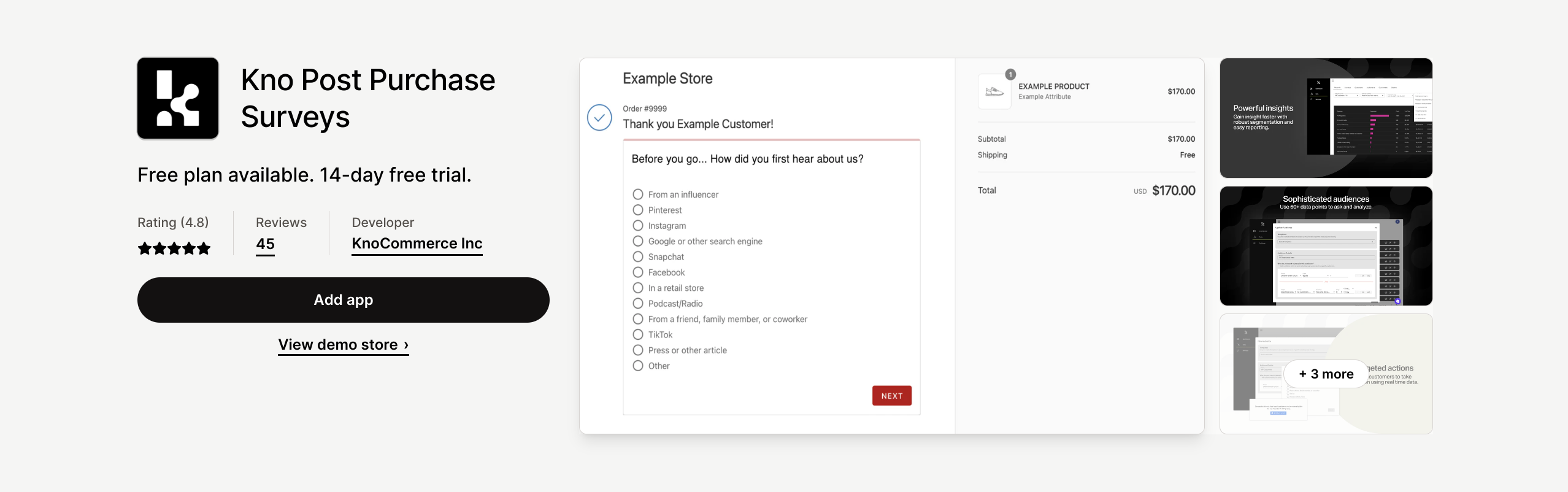Image resolution: width=1568 pixels, height=492 pixels.
Task: Click the Total '$170.00' amount
Action: click(1174, 191)
